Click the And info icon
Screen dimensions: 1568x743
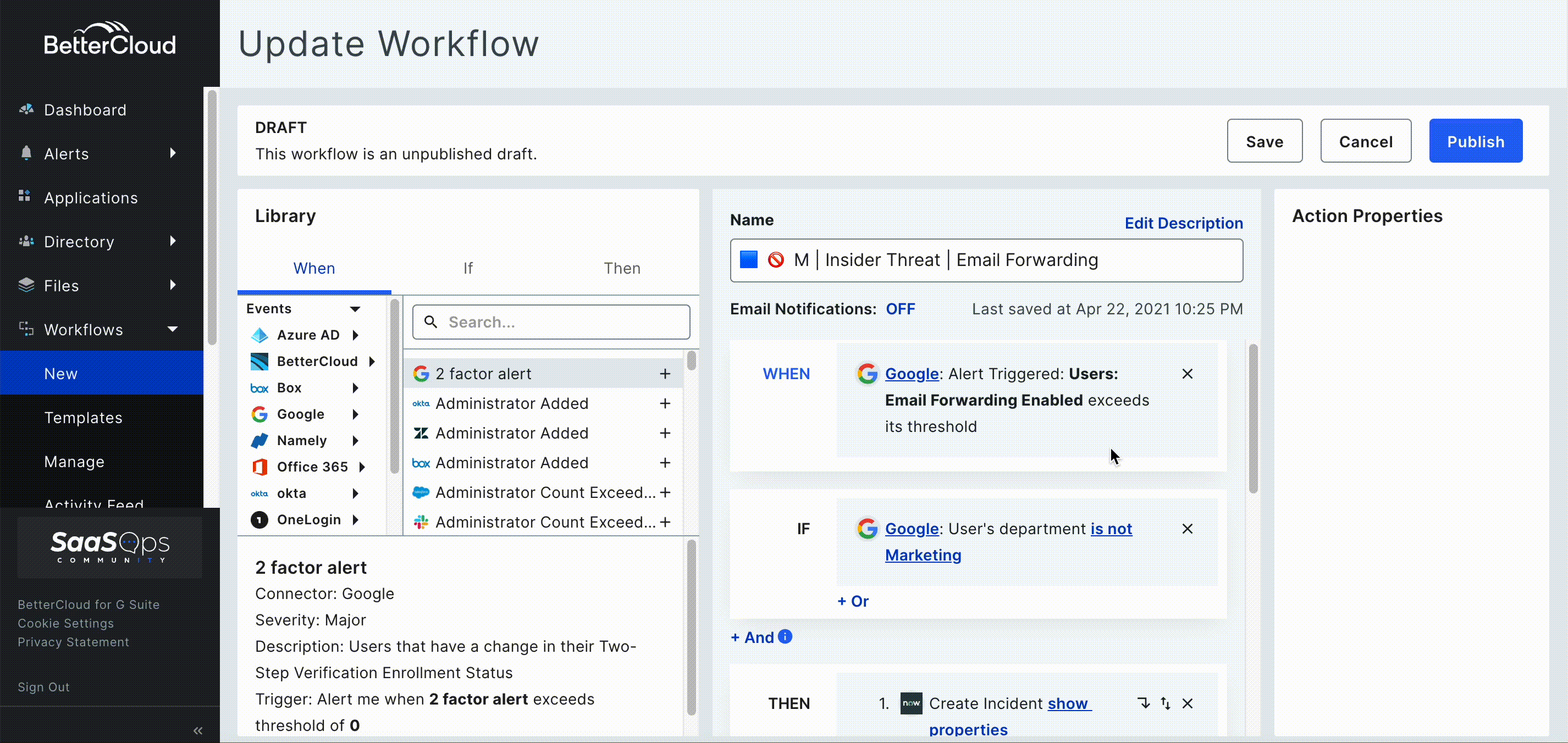point(785,636)
